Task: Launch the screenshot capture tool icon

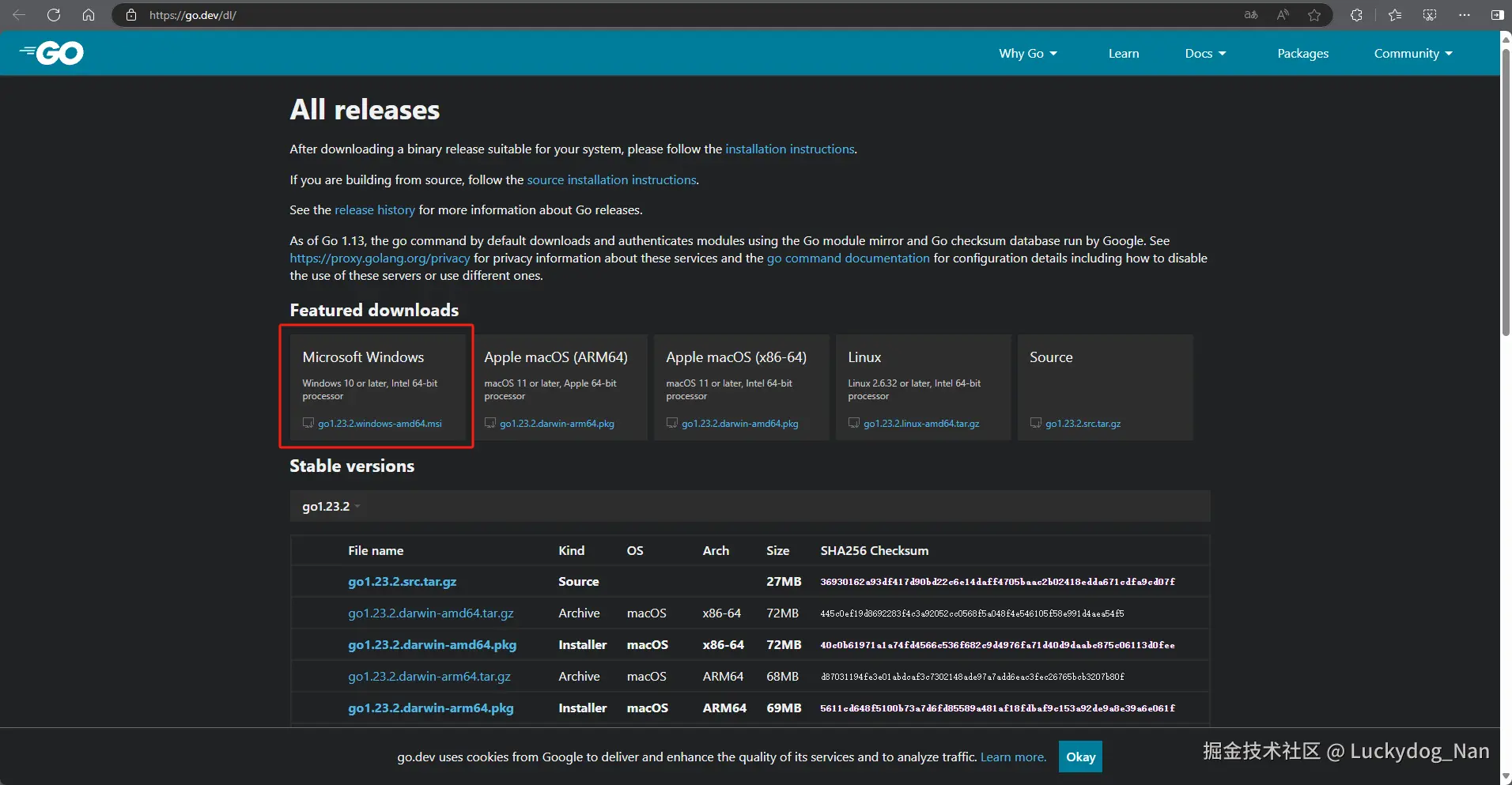Action: [1430, 15]
